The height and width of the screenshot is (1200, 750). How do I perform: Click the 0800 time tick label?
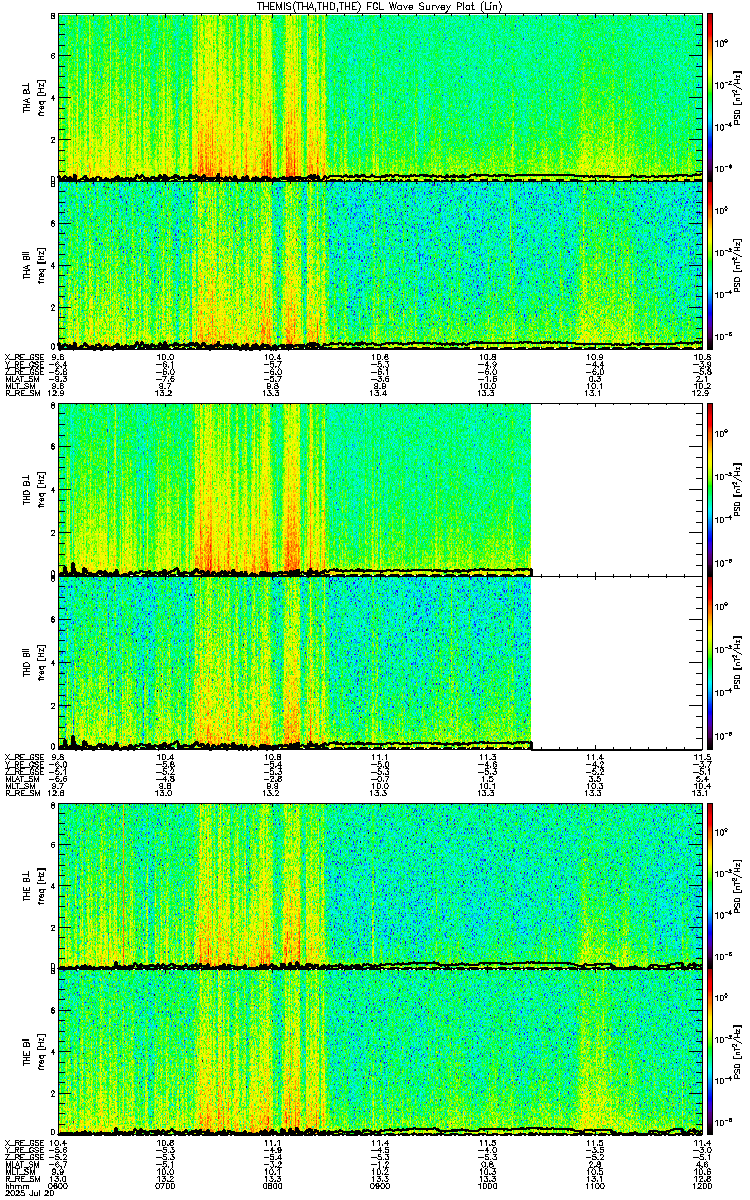pos(272,1187)
